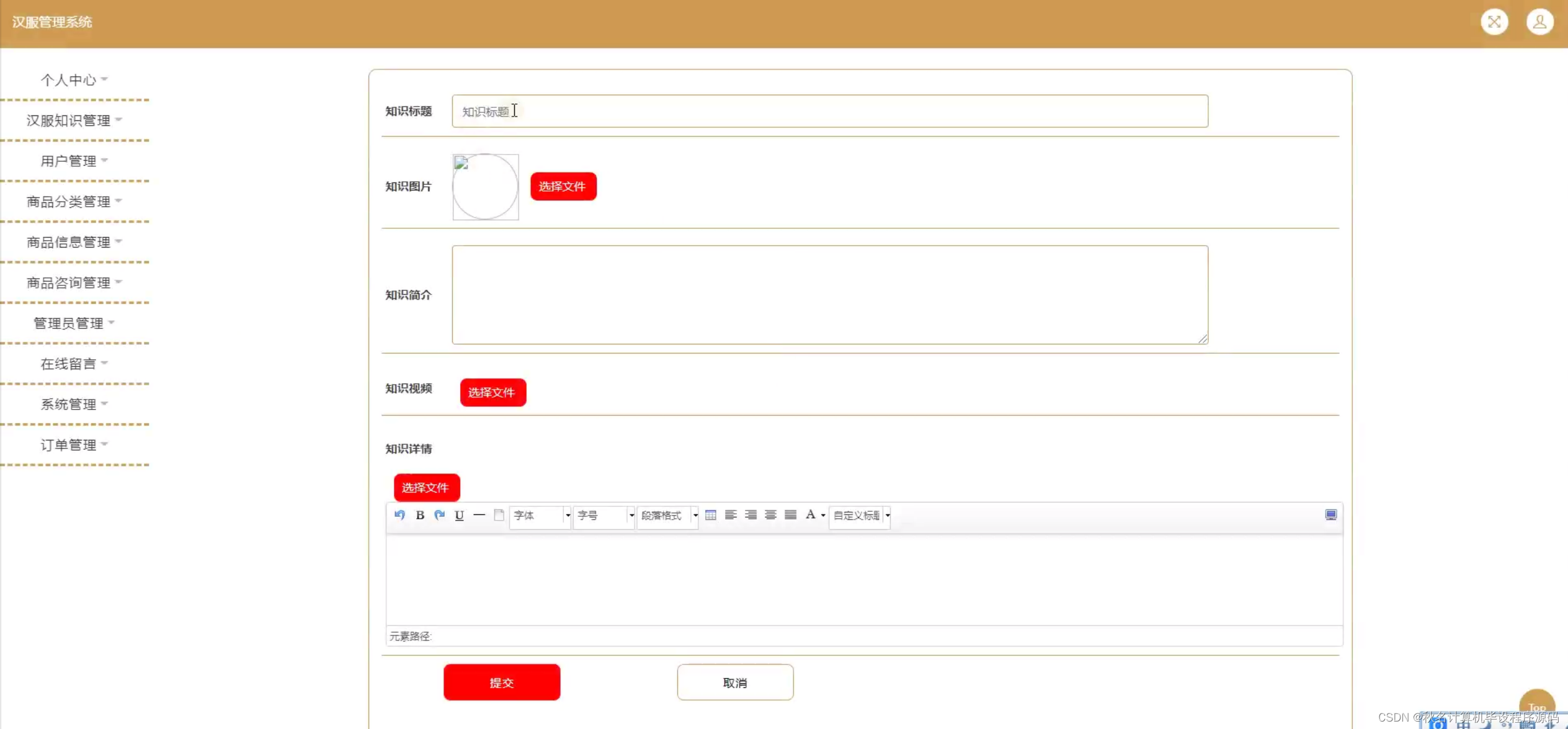Toggle underline formatting in editor
Viewport: 1568px width, 729px height.
point(459,515)
